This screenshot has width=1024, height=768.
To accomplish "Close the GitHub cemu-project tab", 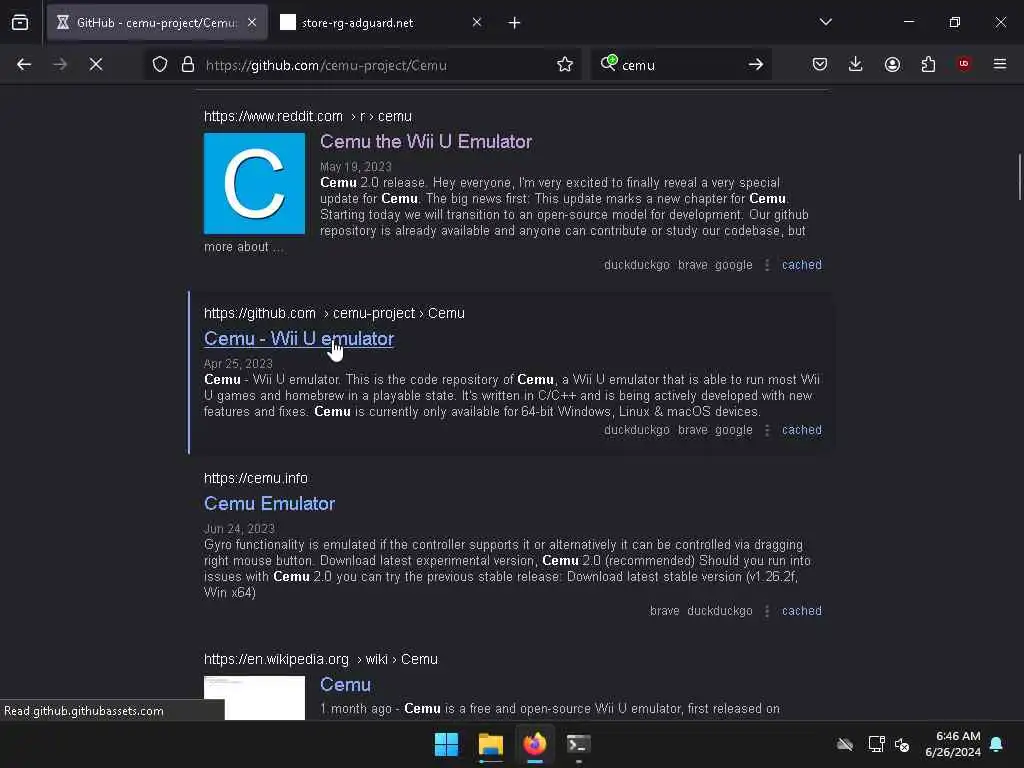I will [252, 22].
